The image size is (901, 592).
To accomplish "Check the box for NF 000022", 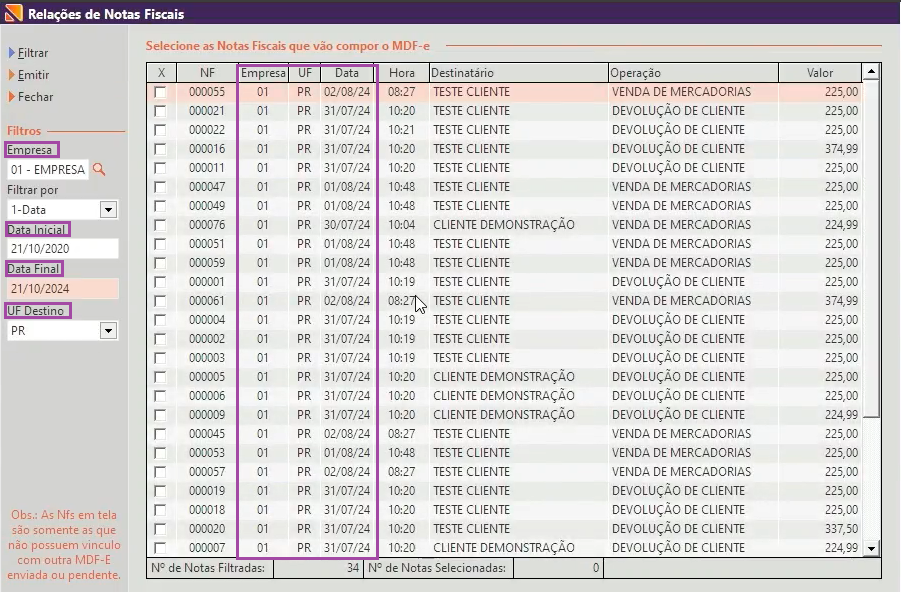I will click(x=160, y=130).
